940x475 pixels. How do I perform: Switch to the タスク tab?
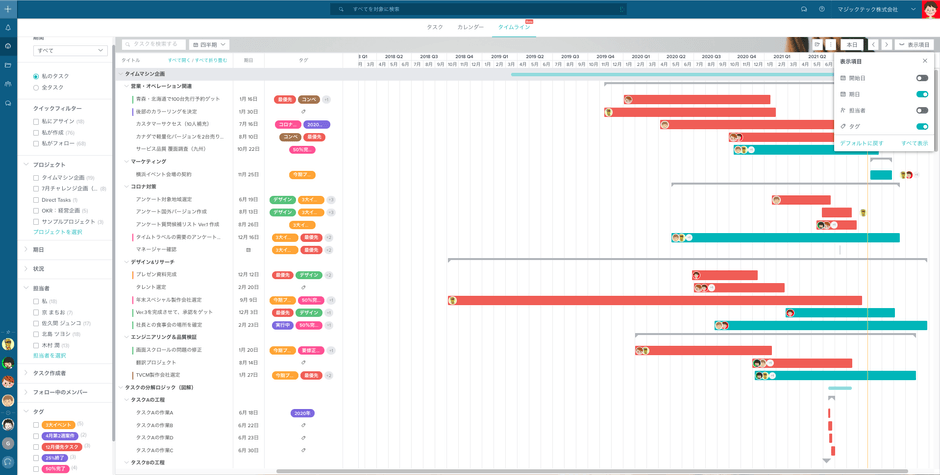point(434,27)
